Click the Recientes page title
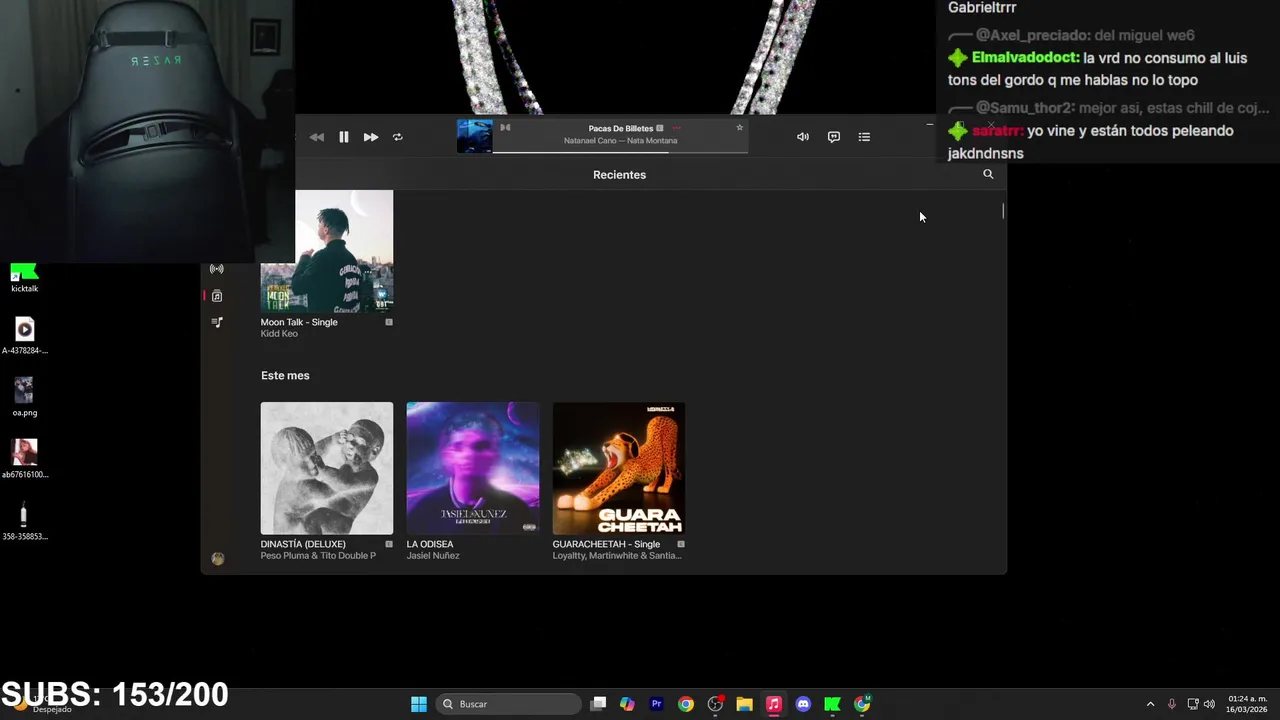Screen dimensions: 1280x720 [x=619, y=175]
